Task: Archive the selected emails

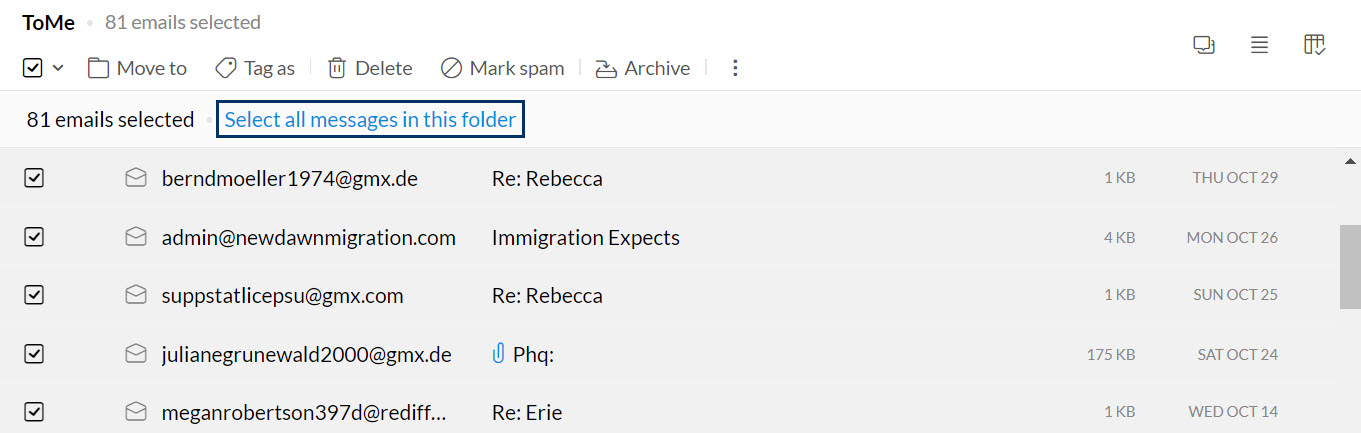Action: 642,68
